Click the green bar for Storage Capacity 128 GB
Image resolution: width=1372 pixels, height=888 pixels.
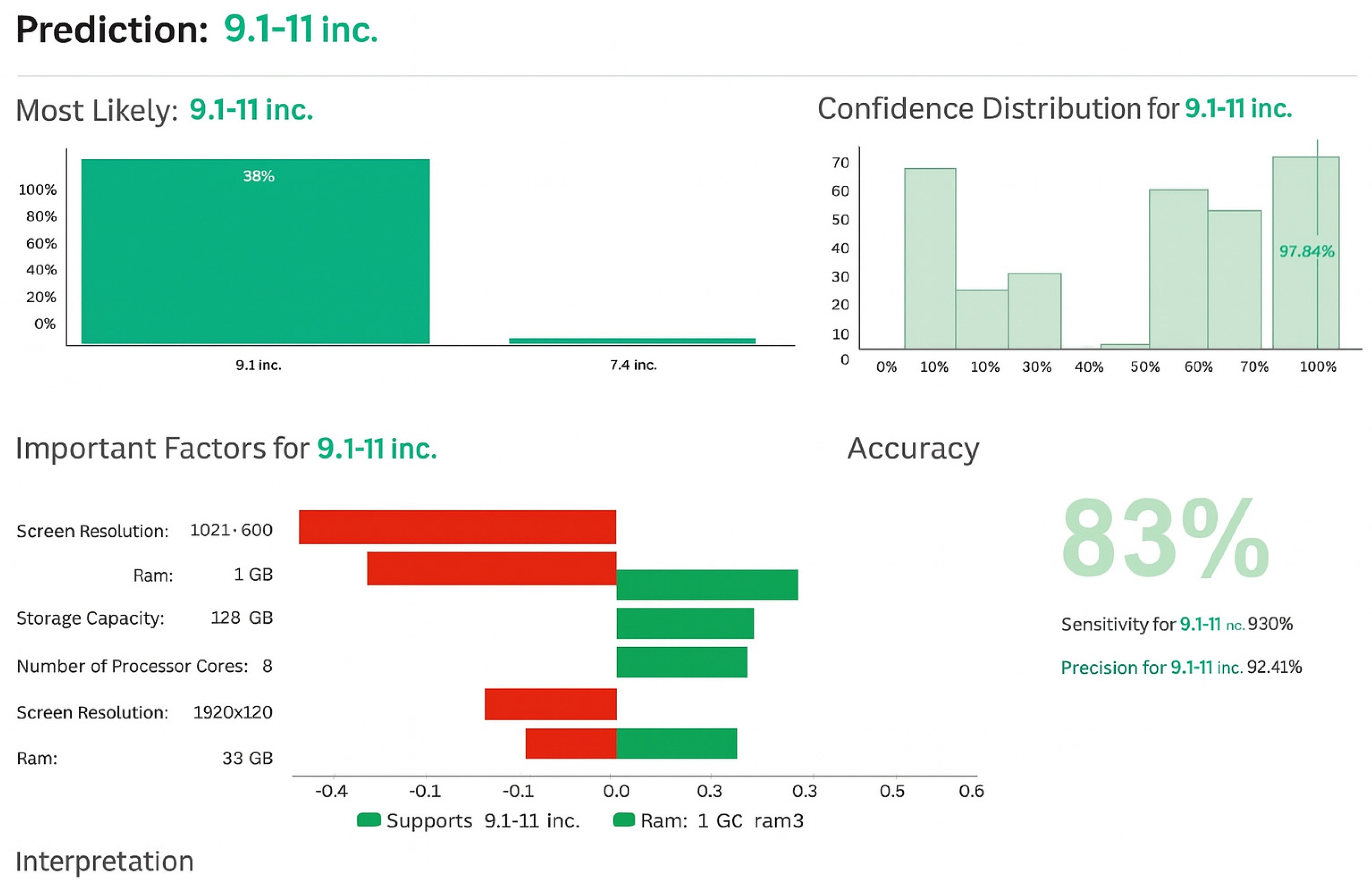[685, 623]
